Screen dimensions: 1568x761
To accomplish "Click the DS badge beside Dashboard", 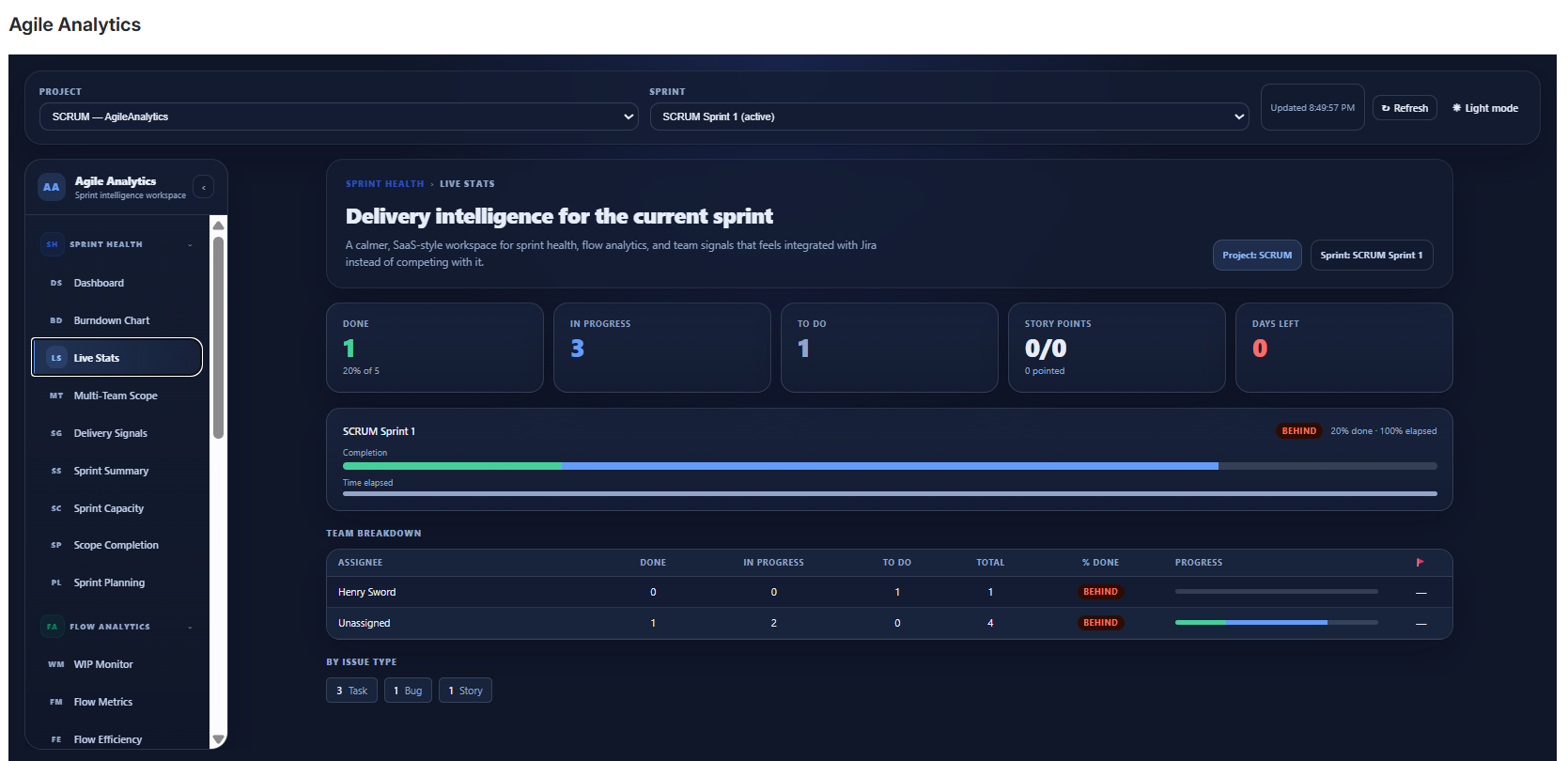I will (56, 283).
